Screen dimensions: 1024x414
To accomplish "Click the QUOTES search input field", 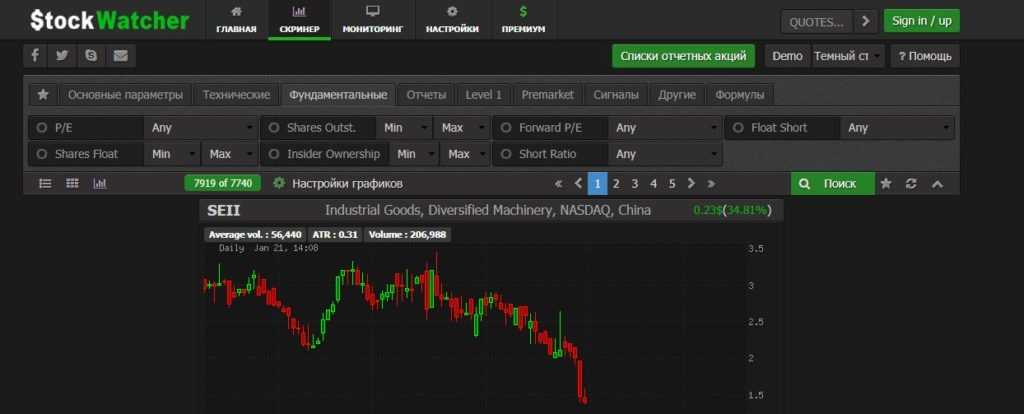I will click(816, 21).
